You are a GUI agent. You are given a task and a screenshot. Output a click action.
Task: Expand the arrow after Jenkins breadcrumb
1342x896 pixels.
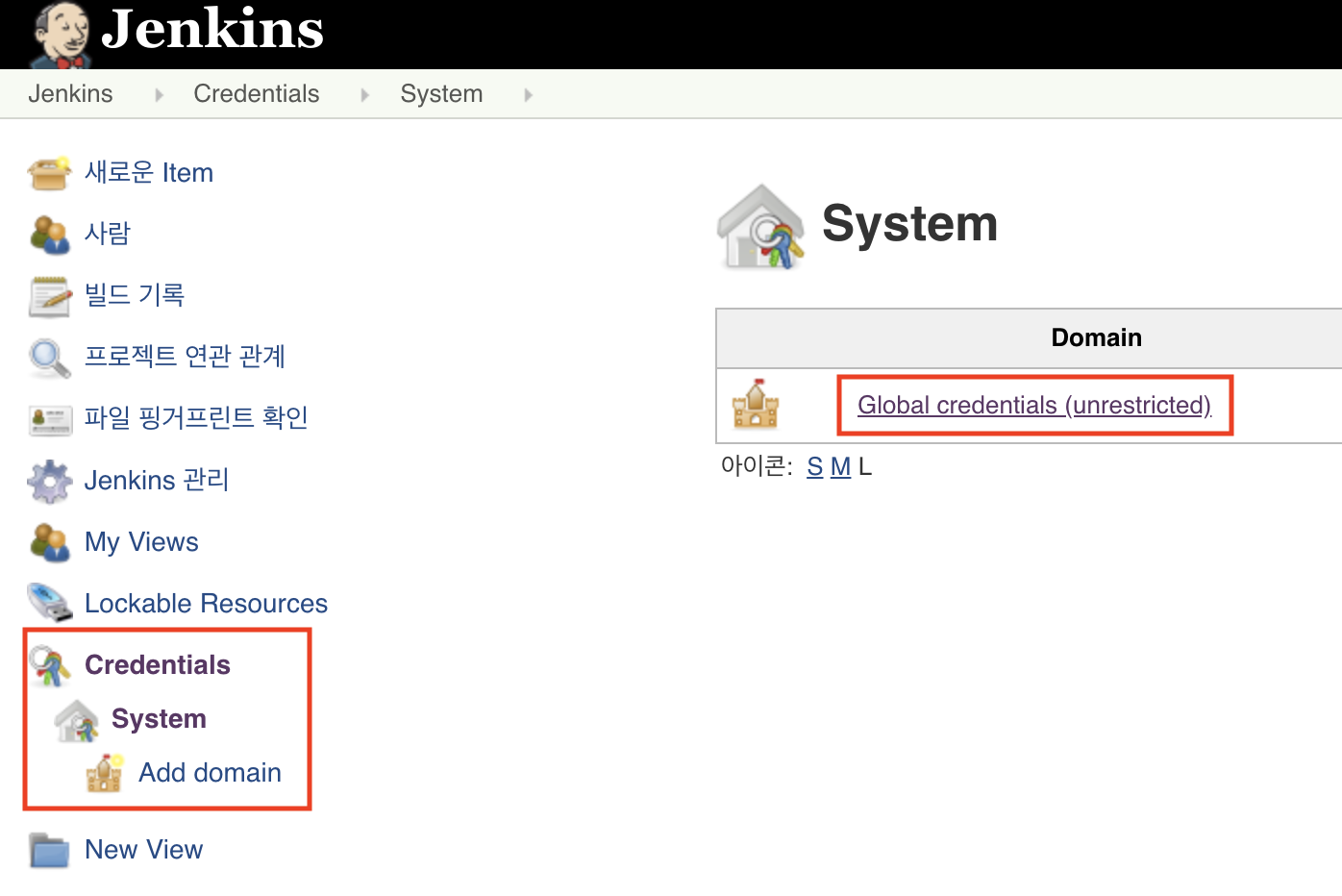pyautogui.click(x=160, y=95)
